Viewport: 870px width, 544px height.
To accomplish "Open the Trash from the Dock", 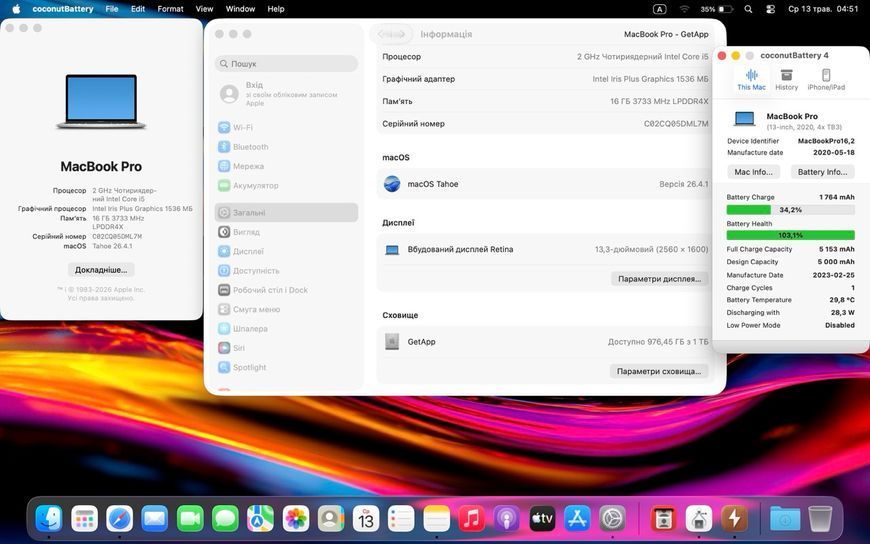I will pyautogui.click(x=820, y=519).
